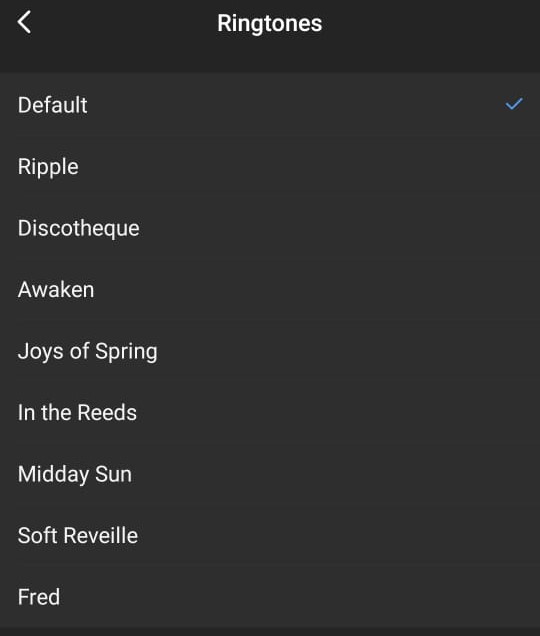Preview the Ripple tone entry
The image size is (540, 636).
point(270,166)
